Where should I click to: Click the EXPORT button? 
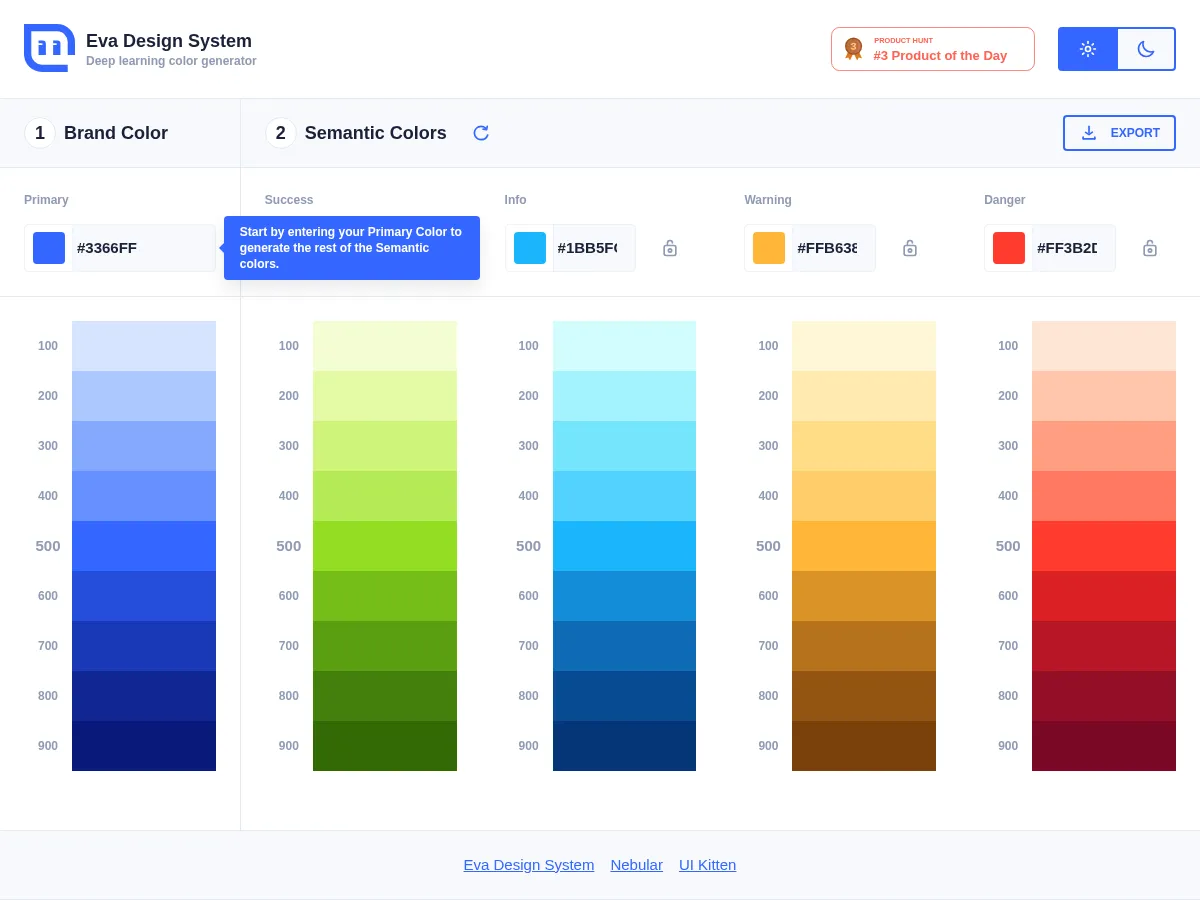click(1119, 132)
